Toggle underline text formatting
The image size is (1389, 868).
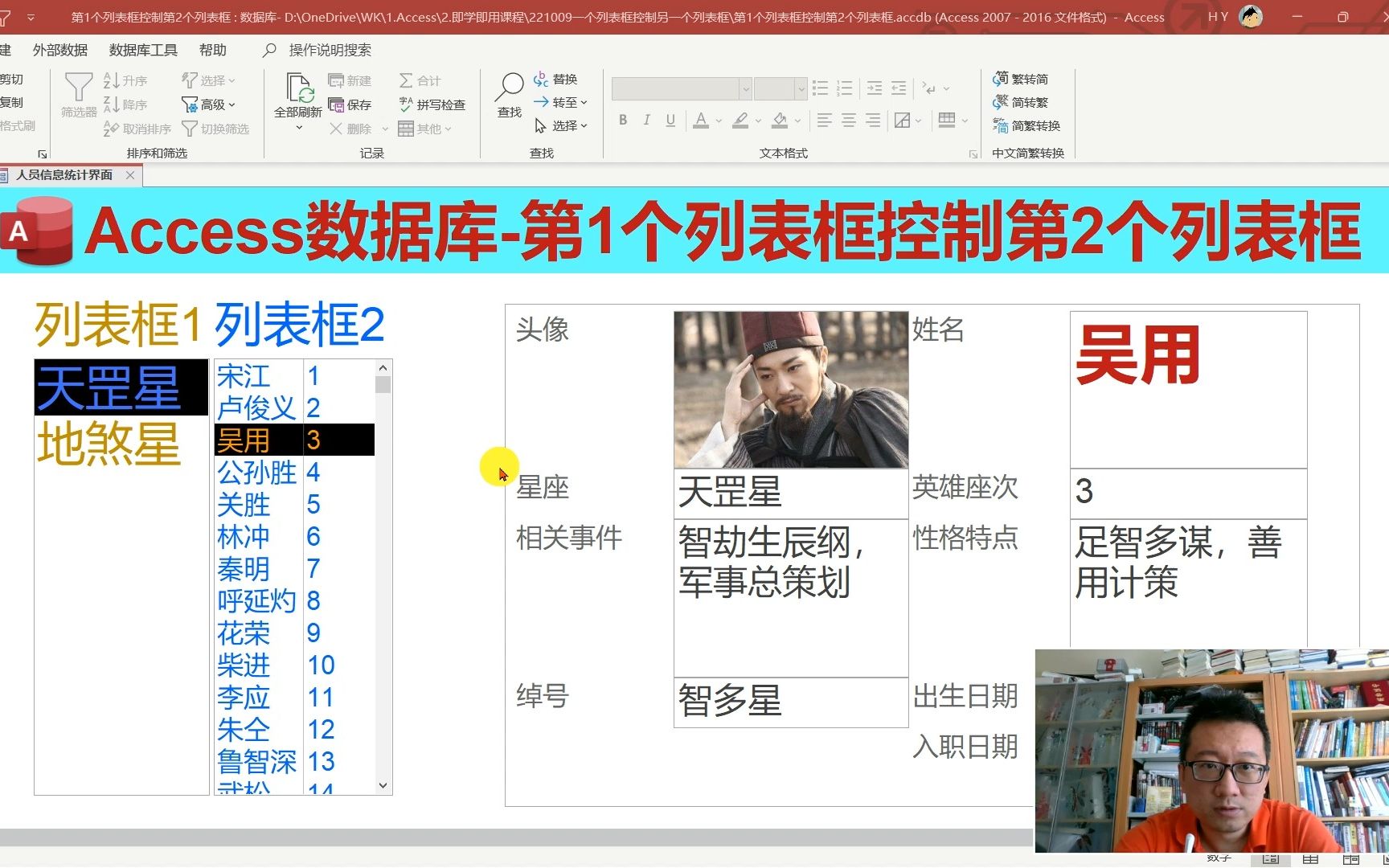(x=670, y=120)
